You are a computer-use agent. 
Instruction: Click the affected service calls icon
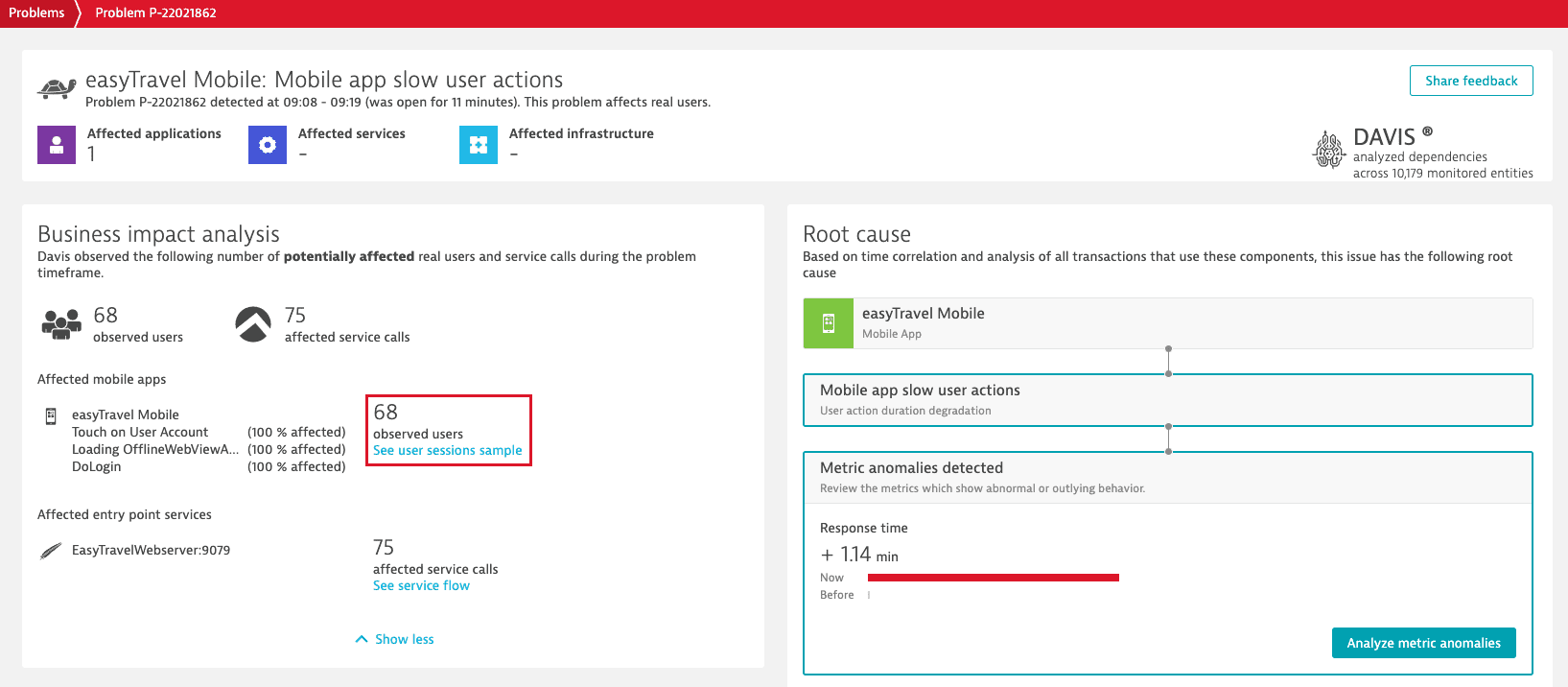pyautogui.click(x=253, y=324)
